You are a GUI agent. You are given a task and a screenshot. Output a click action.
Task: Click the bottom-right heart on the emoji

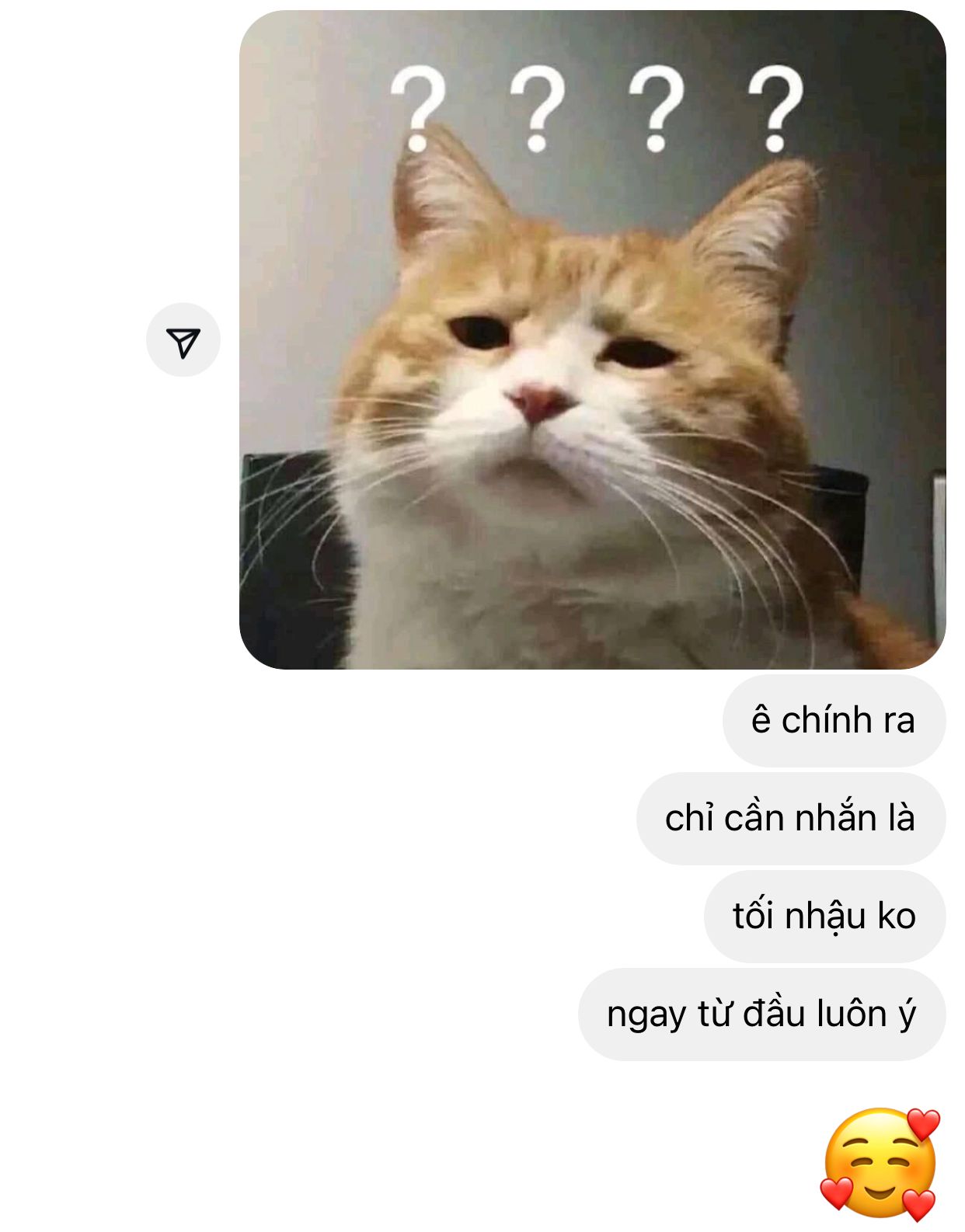(919, 1204)
